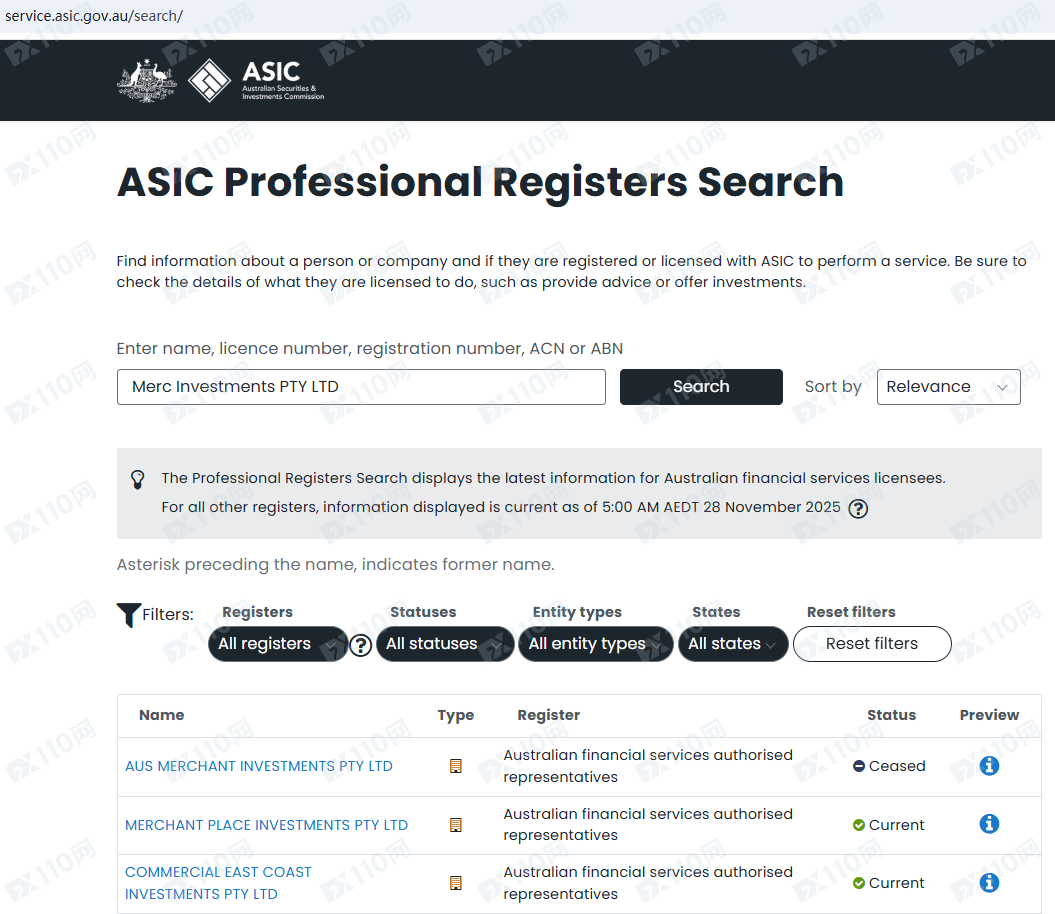Expand the All statuses filter dropdown
Screen dimensions: 1055x914
click(x=444, y=644)
